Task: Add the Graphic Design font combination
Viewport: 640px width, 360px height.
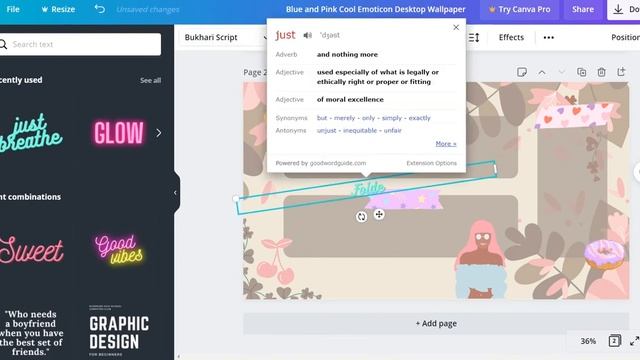Action: 119,331
